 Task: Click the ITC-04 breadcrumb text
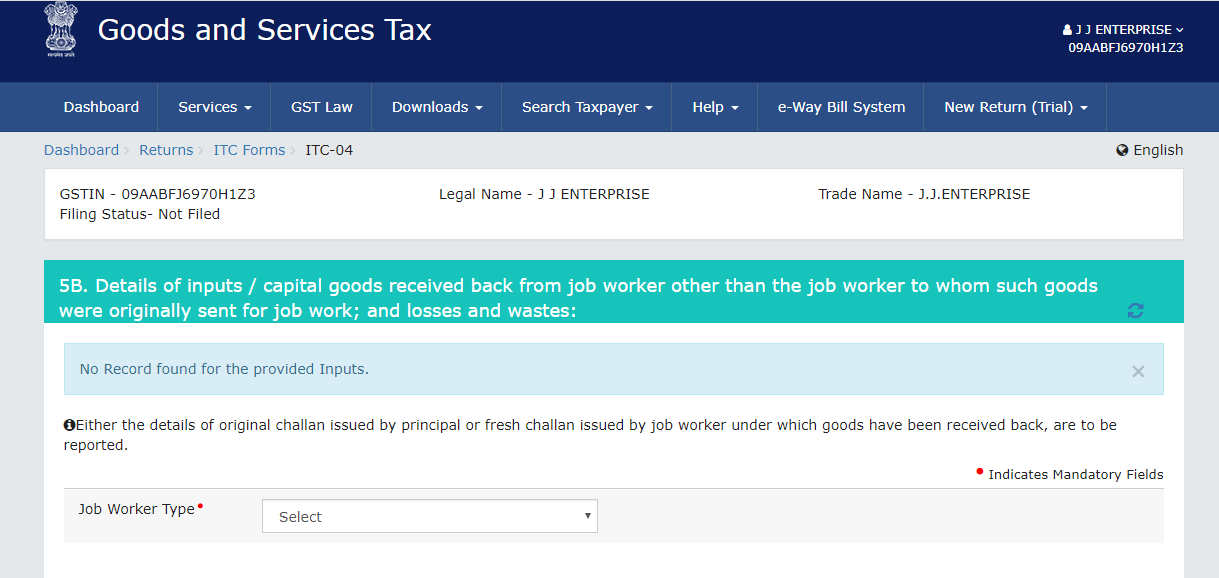click(x=329, y=150)
